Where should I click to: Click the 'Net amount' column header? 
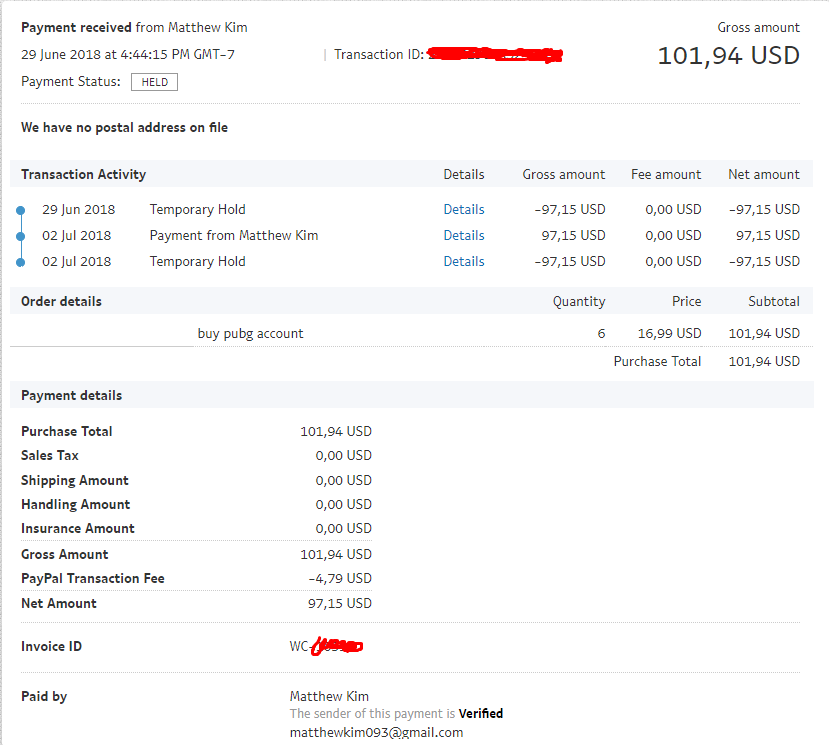763,174
